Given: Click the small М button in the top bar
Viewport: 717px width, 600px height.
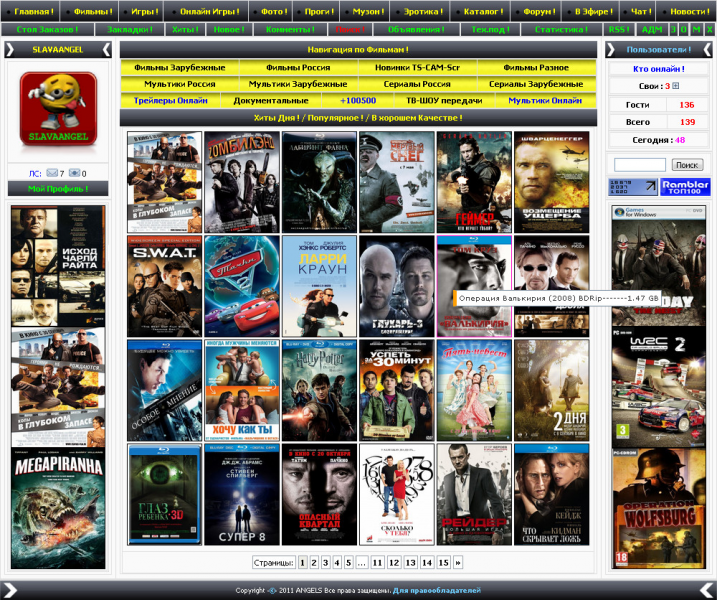Looking at the screenshot, I should coord(696,29).
